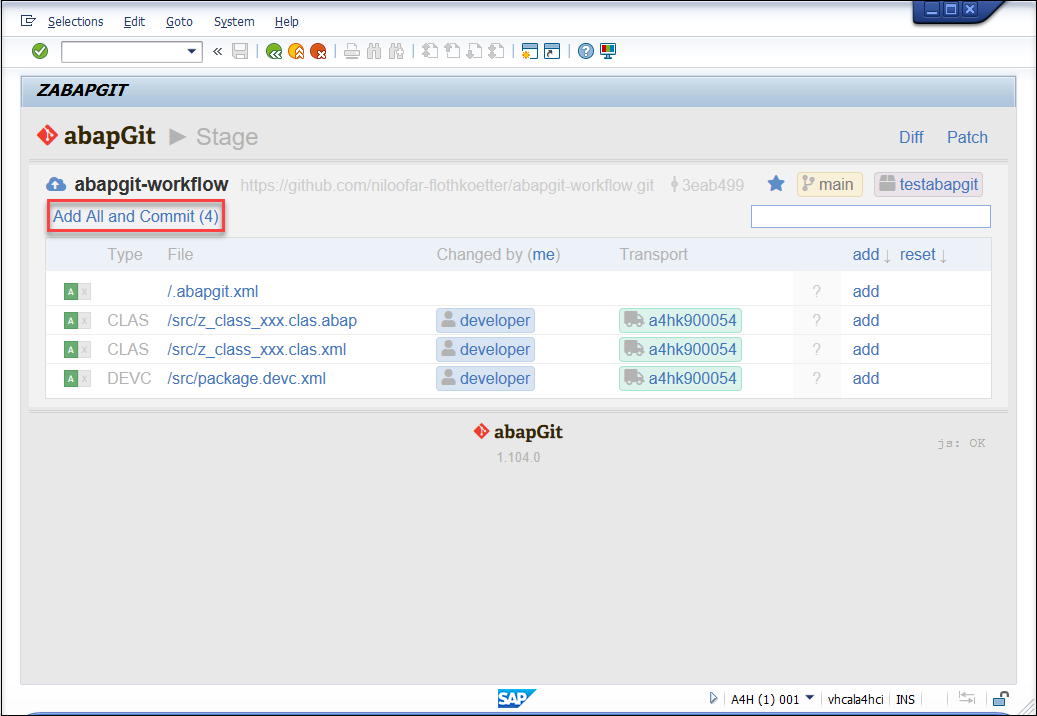The width and height of the screenshot is (1037, 716).
Task: Open the Selections menu
Action: (x=75, y=22)
